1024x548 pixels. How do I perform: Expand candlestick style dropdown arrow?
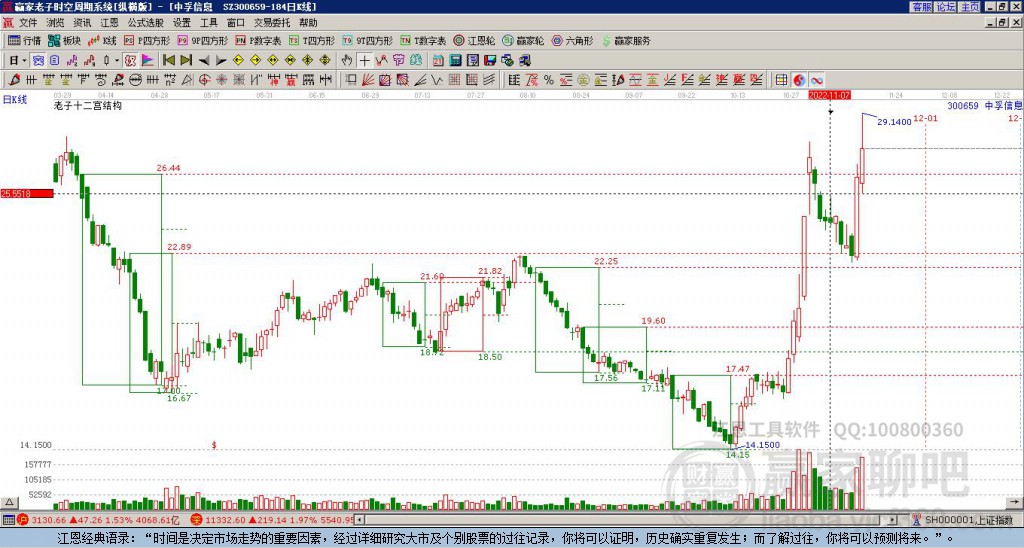click(117, 61)
